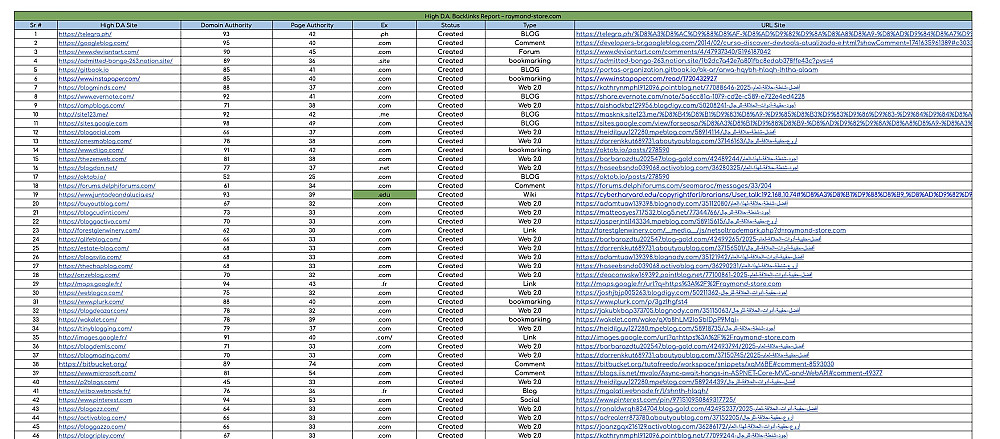Screen dimensions: 1000x439
Task: Open the pinterest.com/pin URL link
Action: click(656, 401)
